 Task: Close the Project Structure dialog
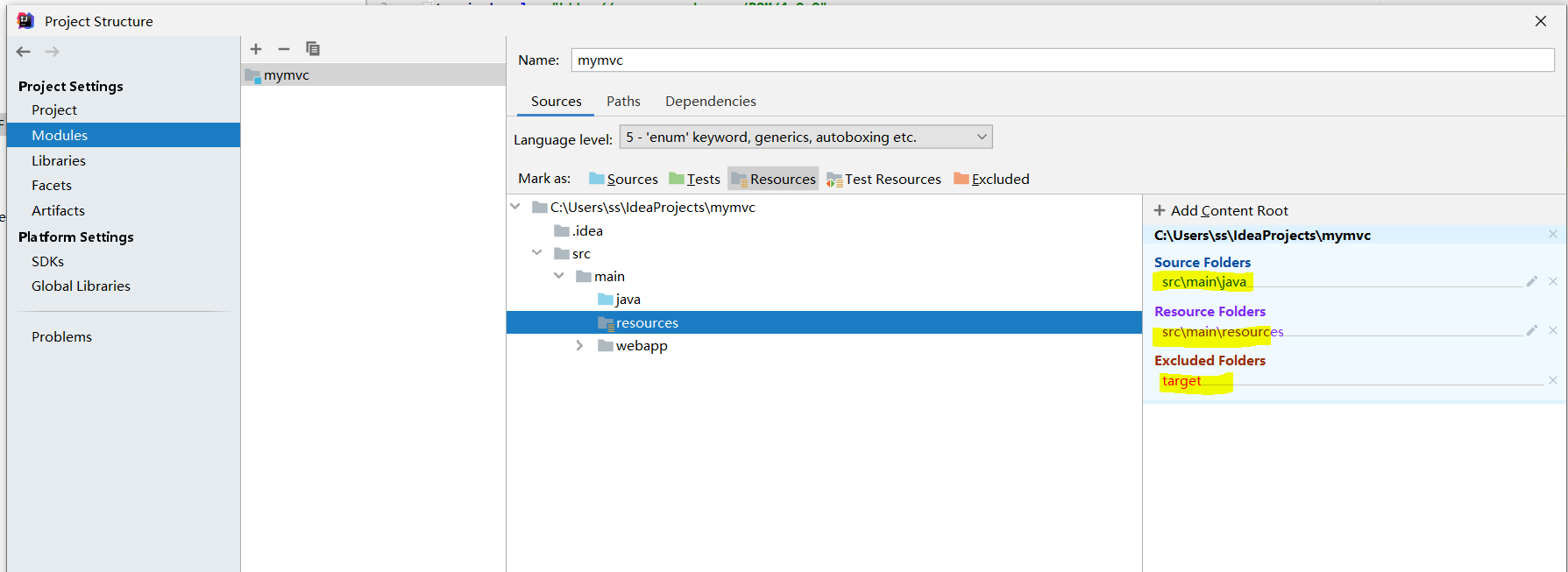(1541, 21)
